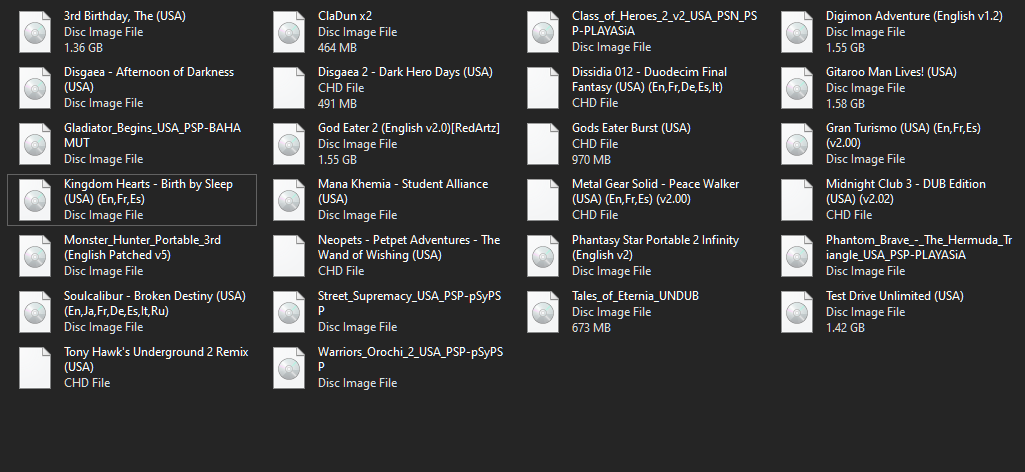
Task: Select 'Dissidia 012 - Duodecim Final Fantasy' name text
Action: point(649,79)
